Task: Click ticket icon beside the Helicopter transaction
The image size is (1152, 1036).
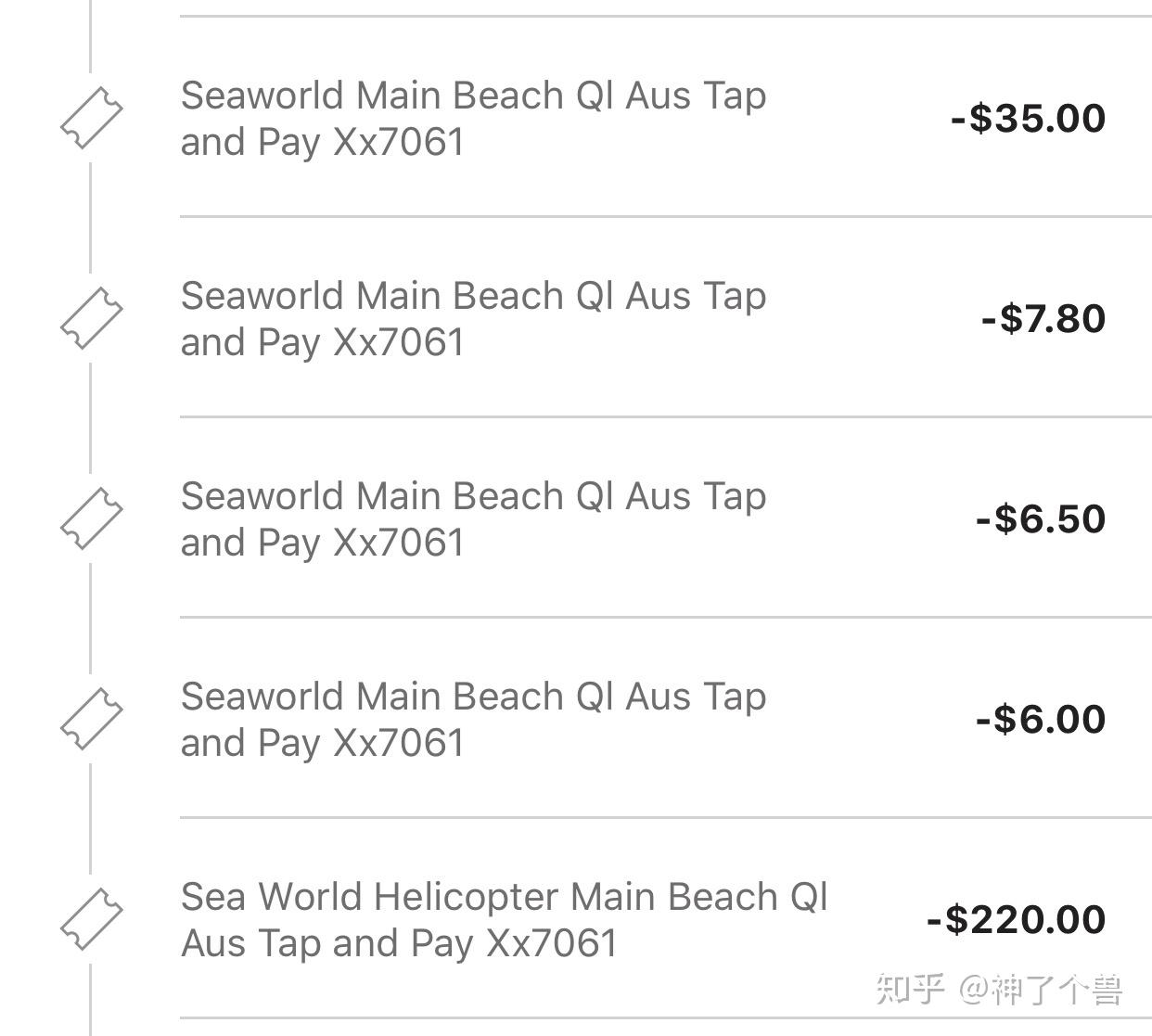Action: click(x=91, y=919)
